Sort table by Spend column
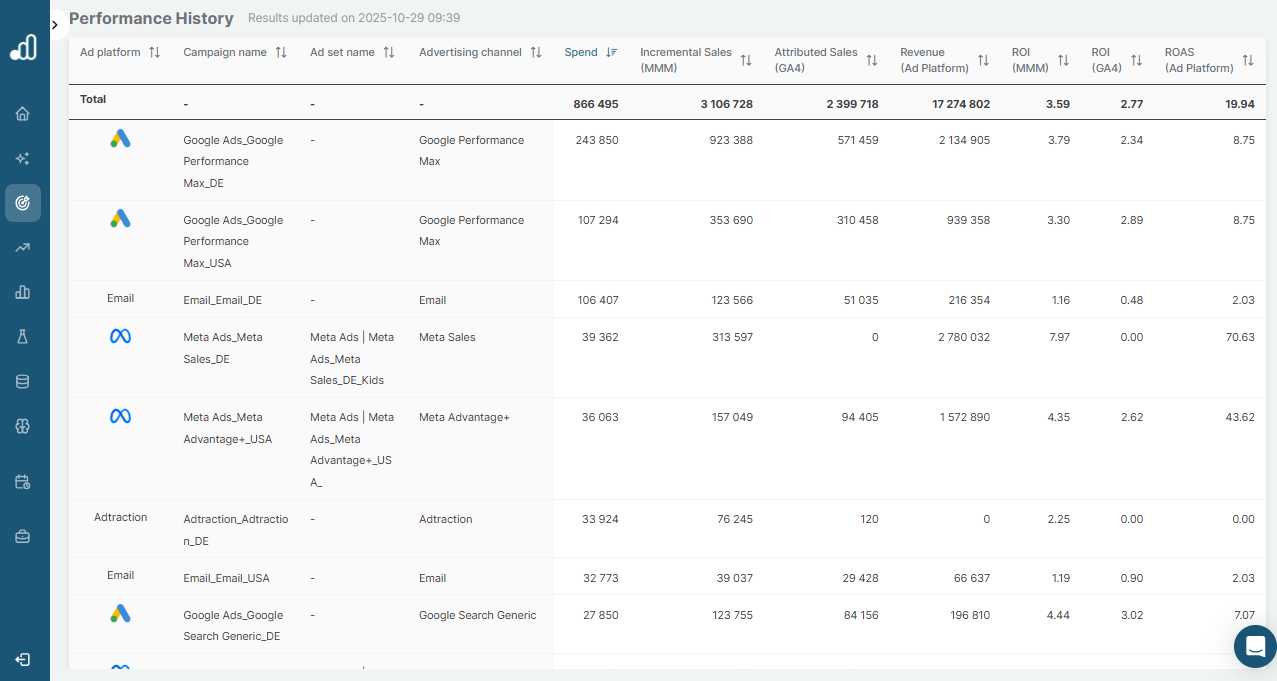Image resolution: width=1277 pixels, height=681 pixels. (611, 52)
